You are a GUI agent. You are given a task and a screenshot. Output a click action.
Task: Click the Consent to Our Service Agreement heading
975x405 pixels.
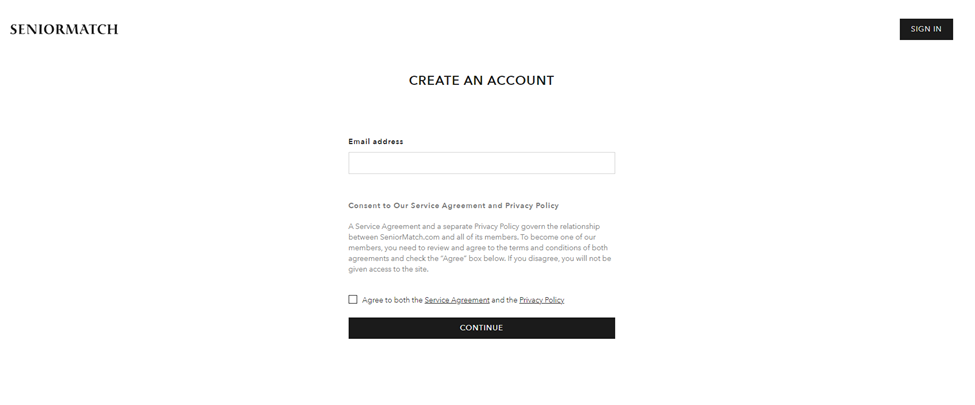click(x=453, y=205)
